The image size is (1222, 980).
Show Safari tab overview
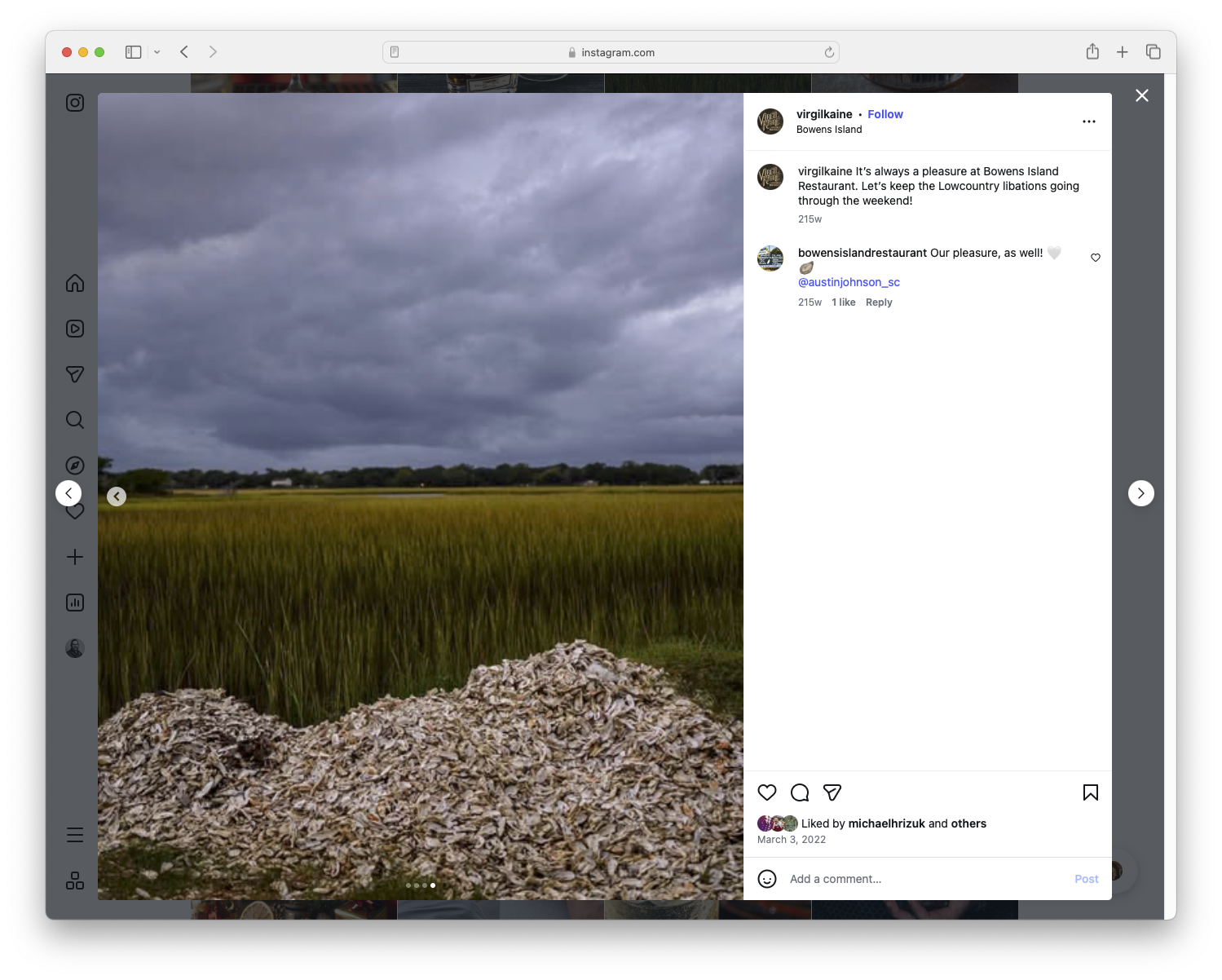click(1154, 51)
